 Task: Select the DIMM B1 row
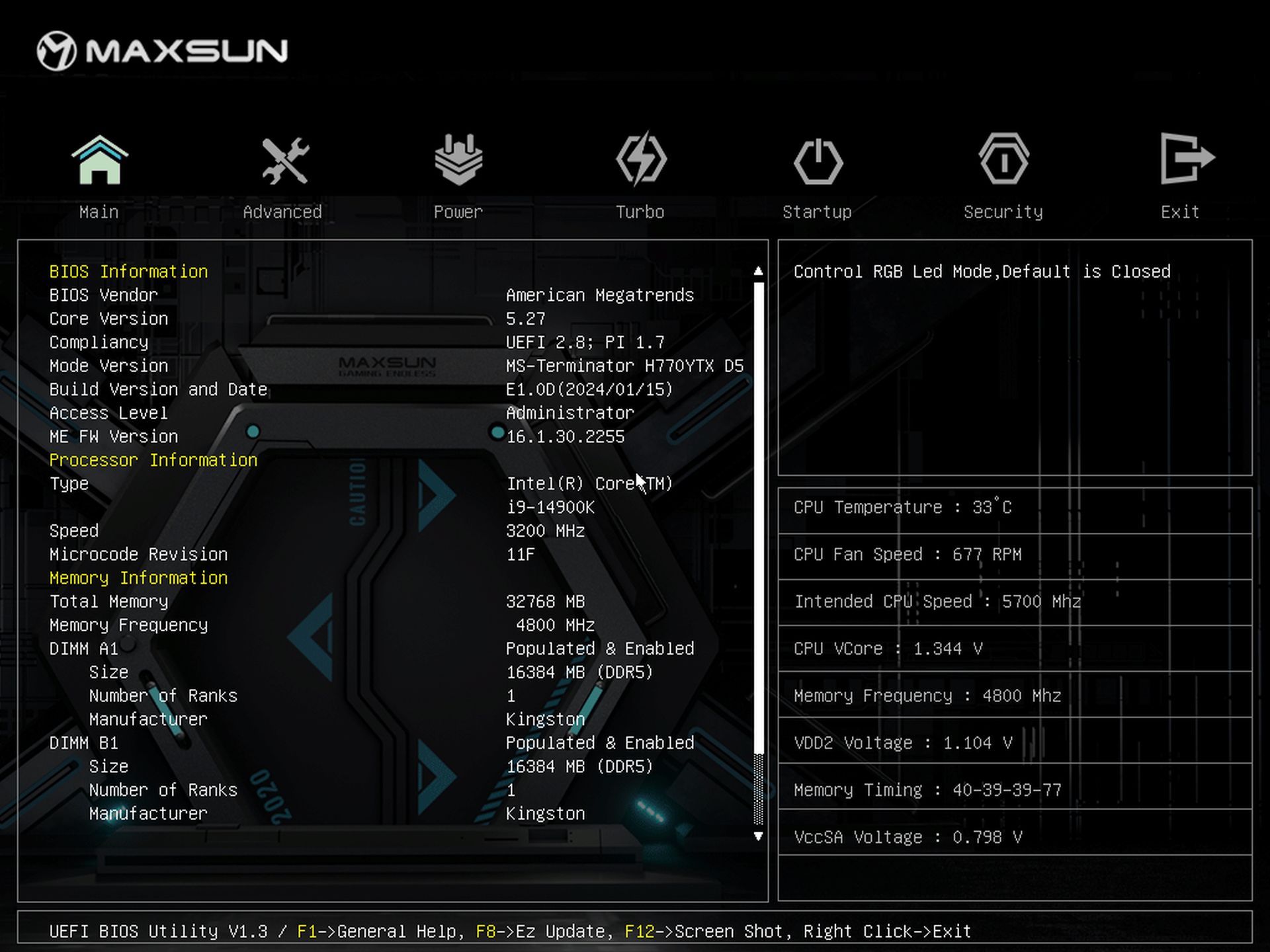point(372,743)
